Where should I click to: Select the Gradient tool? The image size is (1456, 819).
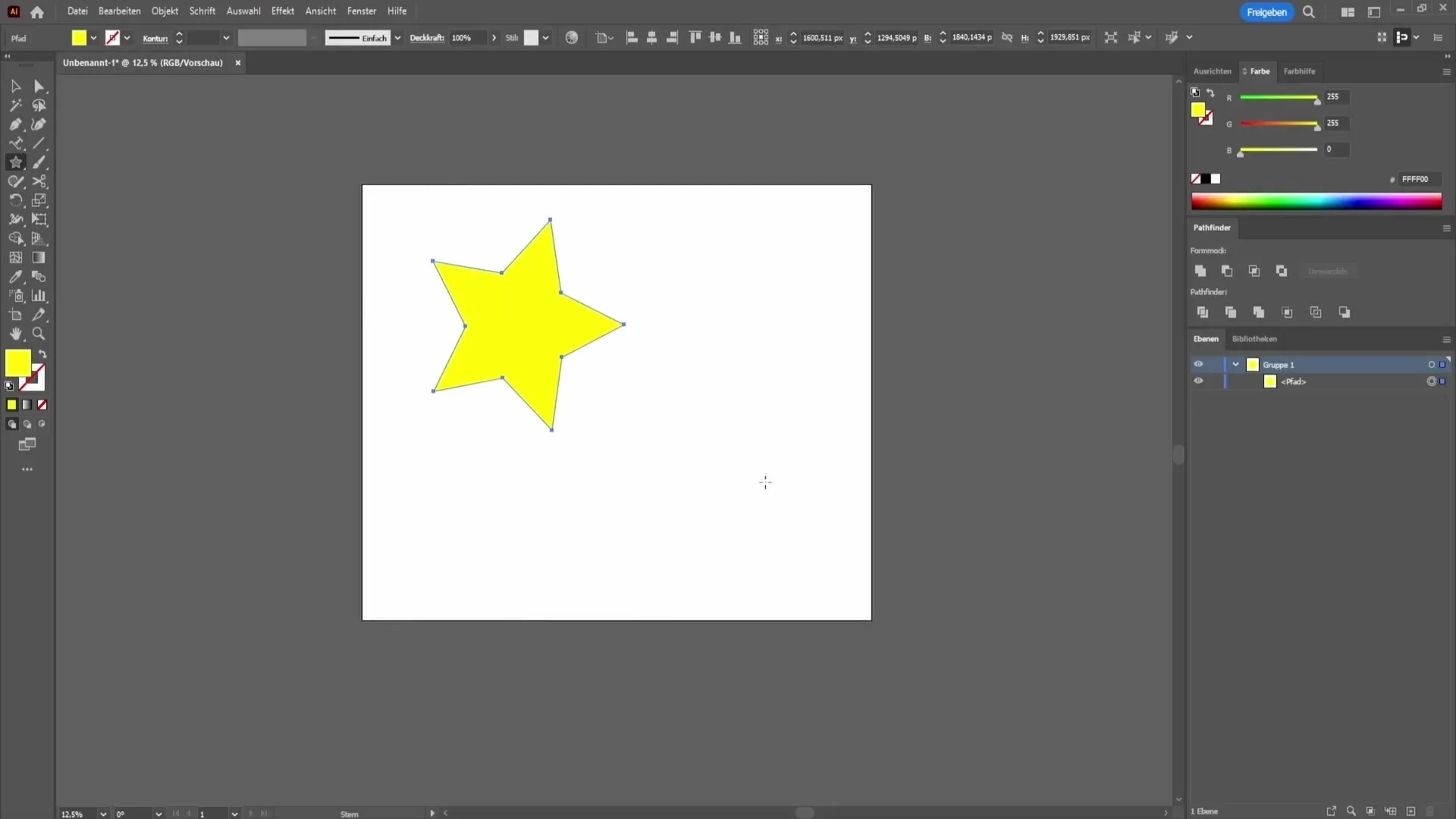39,258
